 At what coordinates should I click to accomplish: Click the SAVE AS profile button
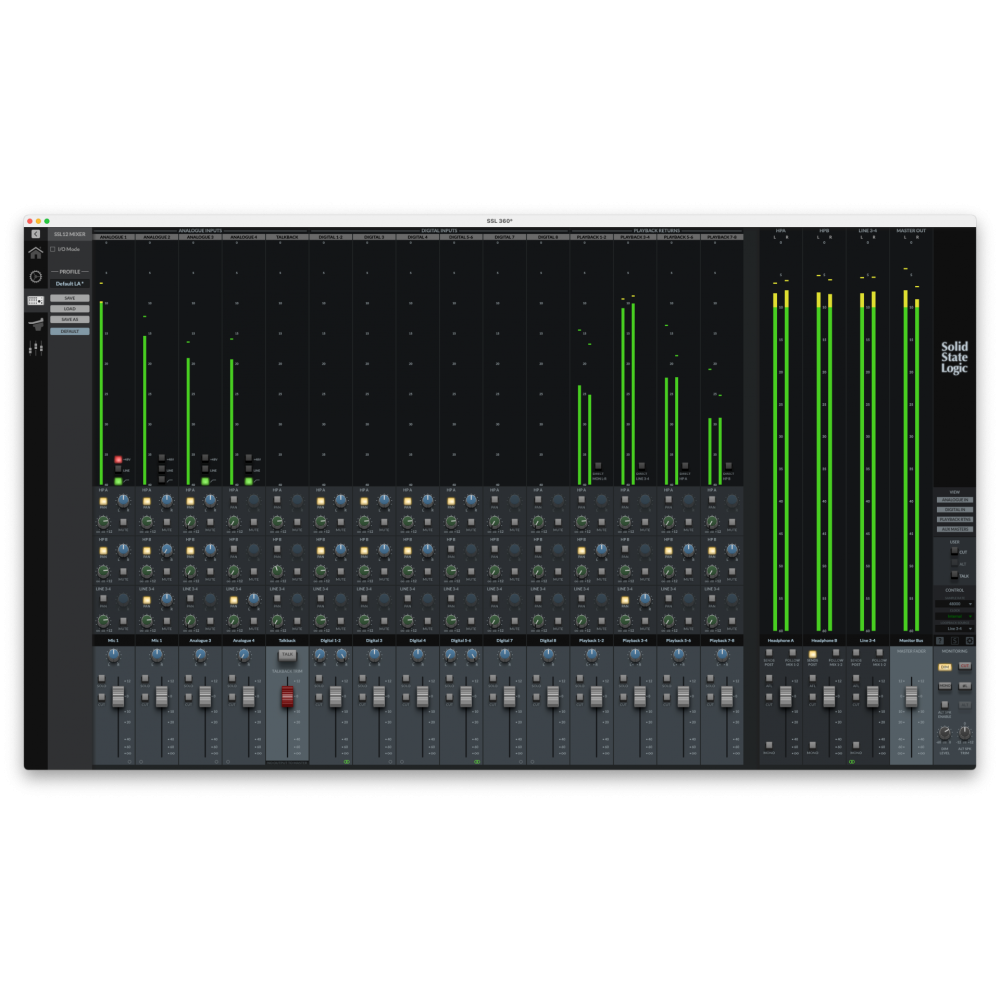click(x=70, y=320)
